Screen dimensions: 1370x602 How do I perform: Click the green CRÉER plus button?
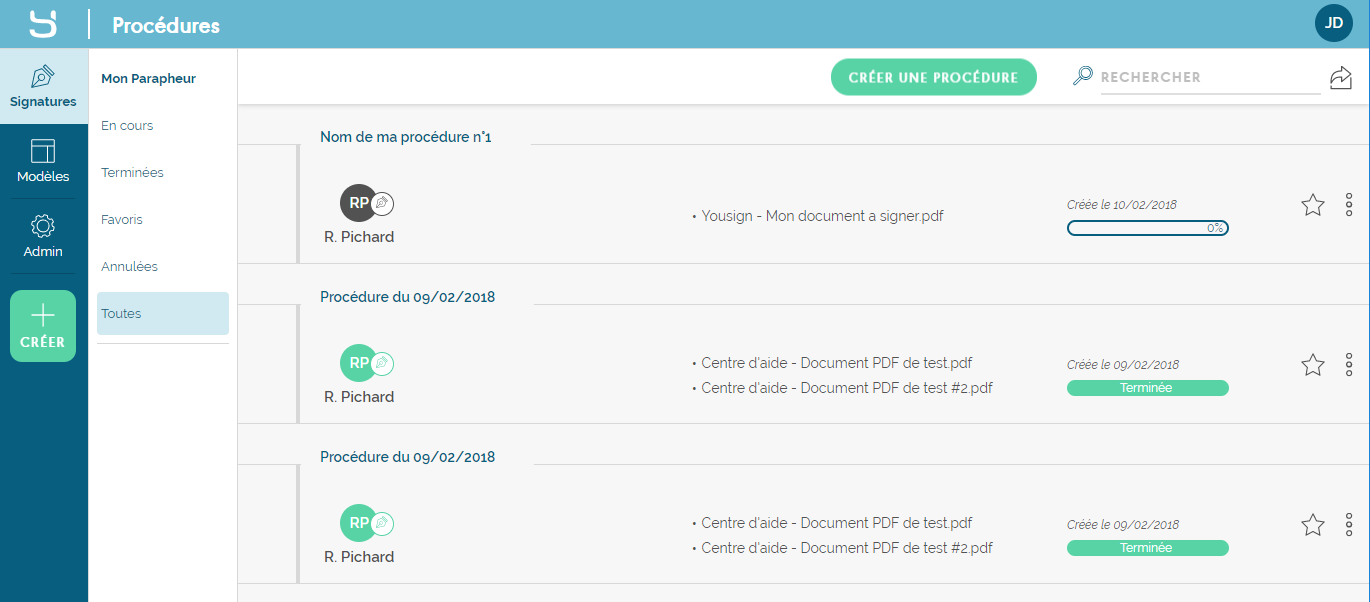point(43,326)
